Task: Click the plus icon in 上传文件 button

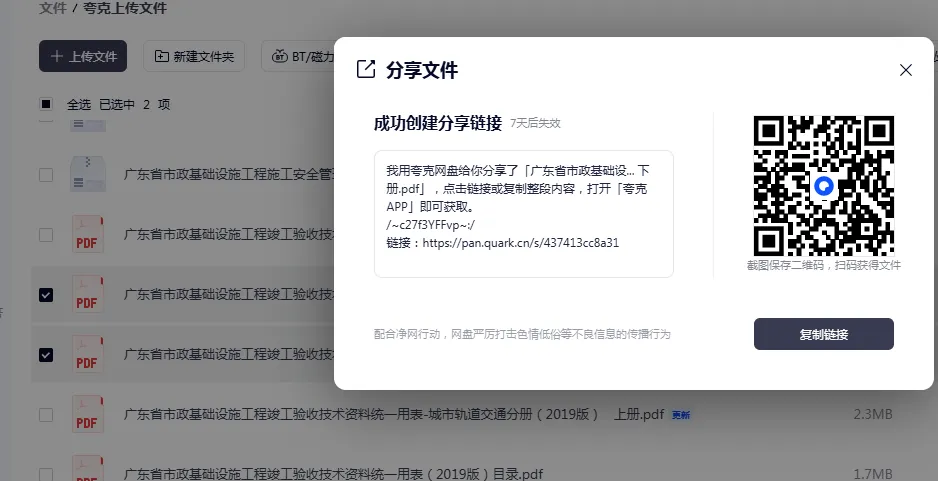Action: coord(57,56)
